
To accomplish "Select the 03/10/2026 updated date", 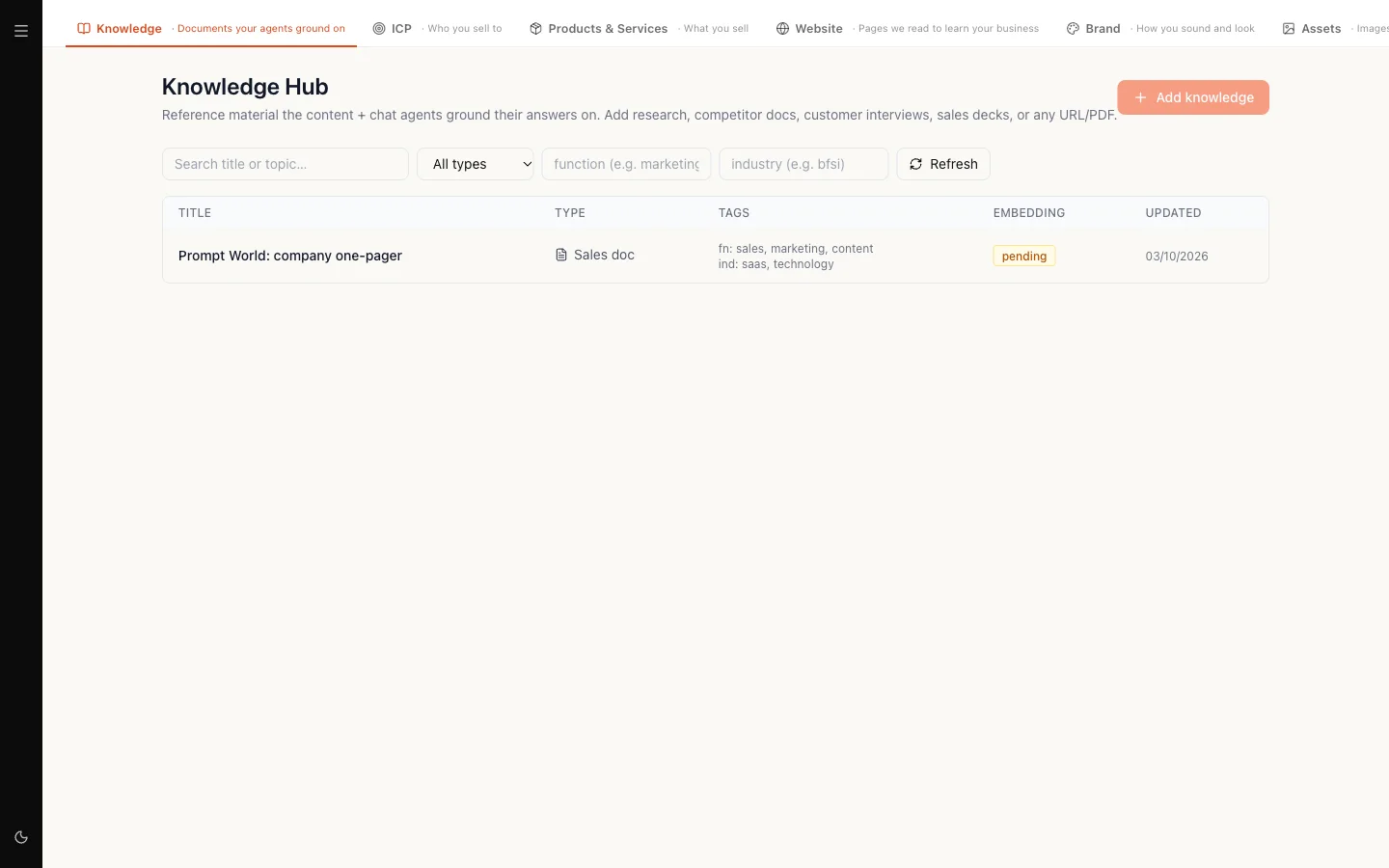I will [1177, 257].
